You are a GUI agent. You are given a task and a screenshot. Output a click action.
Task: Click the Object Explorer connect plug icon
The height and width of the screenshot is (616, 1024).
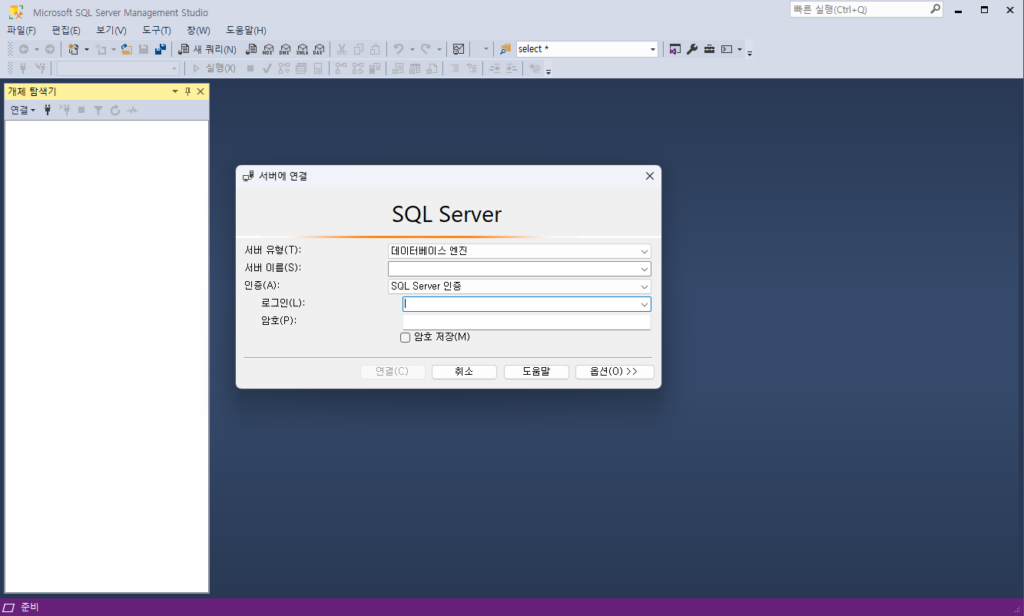[x=48, y=110]
